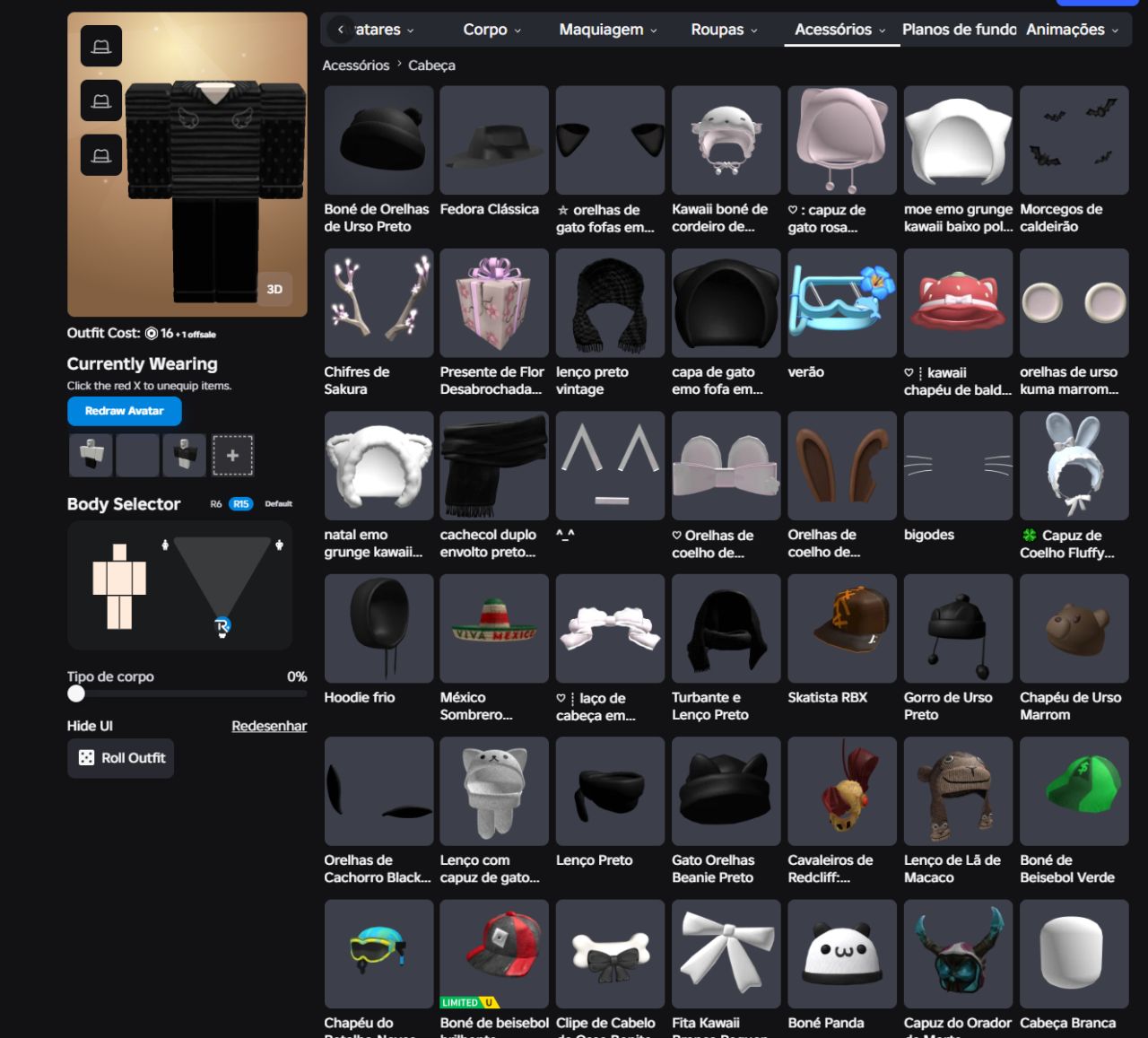Select the Cabeça breadcrumb entry

pos(431,65)
